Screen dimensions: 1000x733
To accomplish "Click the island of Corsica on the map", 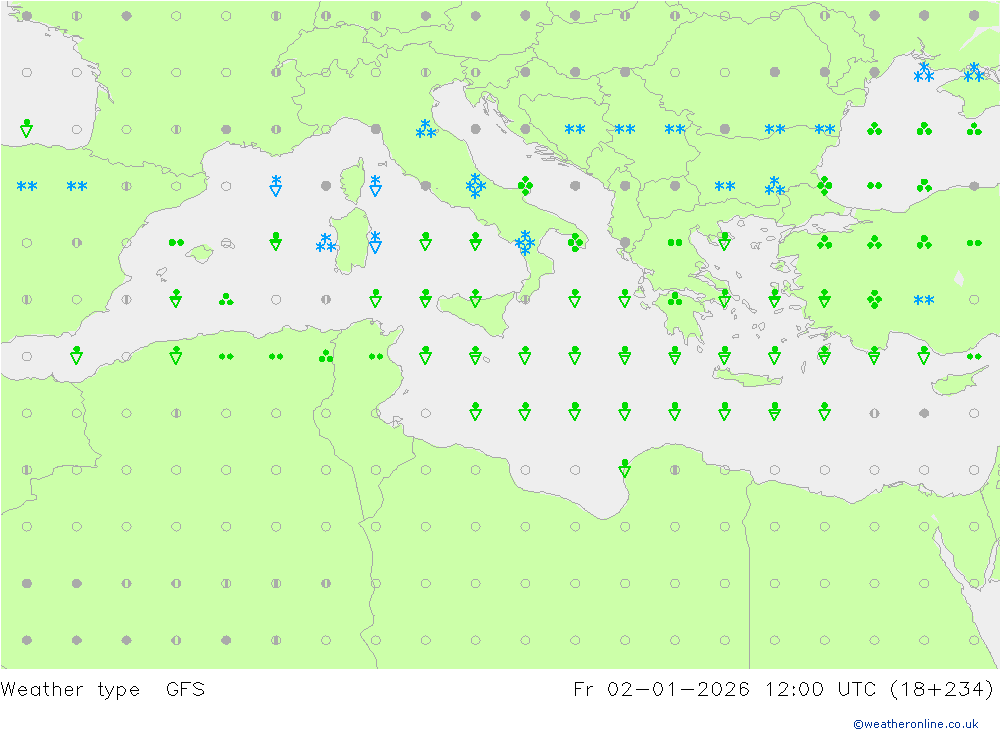I will pyautogui.click(x=350, y=185).
